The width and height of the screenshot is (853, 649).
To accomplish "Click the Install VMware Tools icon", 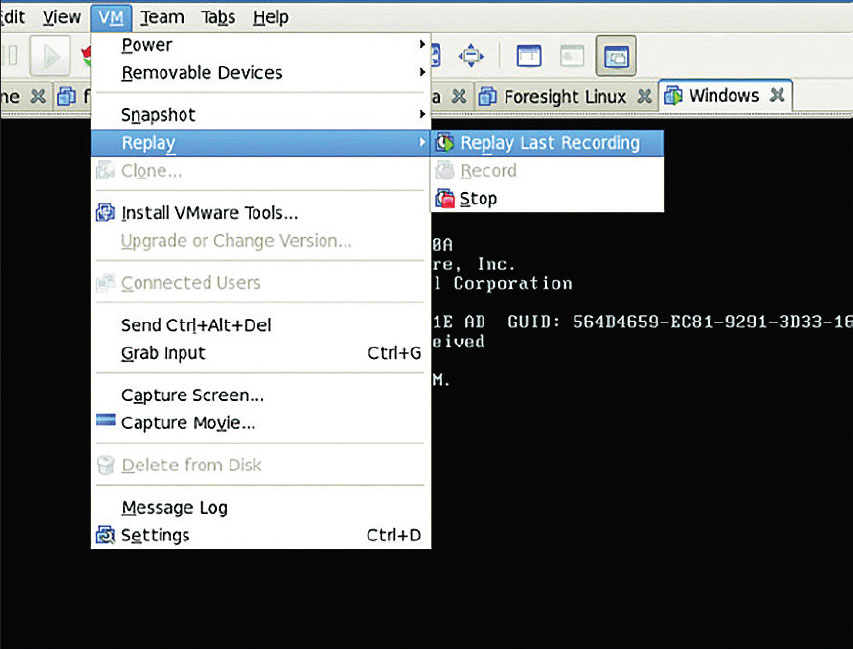I will point(106,213).
